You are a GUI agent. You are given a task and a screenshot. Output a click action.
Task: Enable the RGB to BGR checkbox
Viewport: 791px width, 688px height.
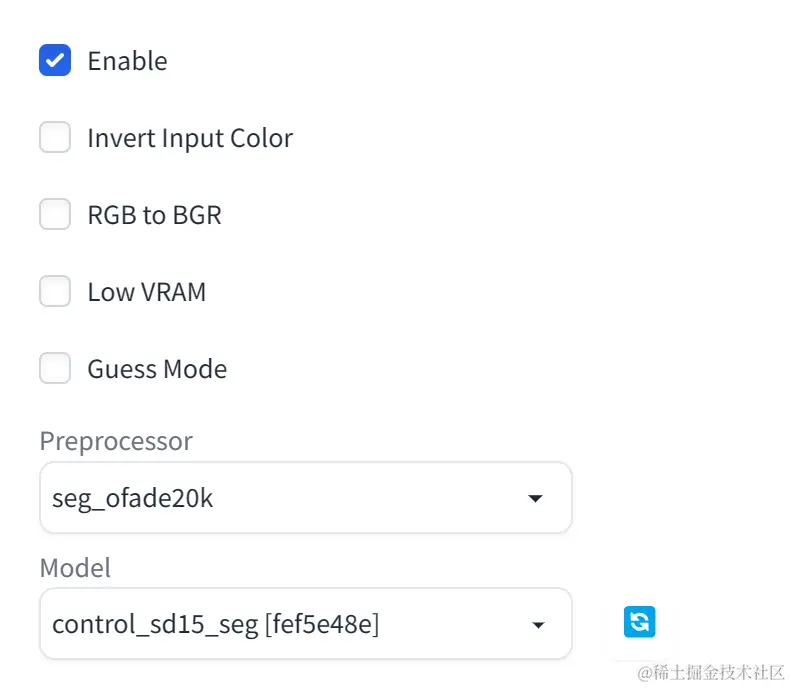(55, 214)
